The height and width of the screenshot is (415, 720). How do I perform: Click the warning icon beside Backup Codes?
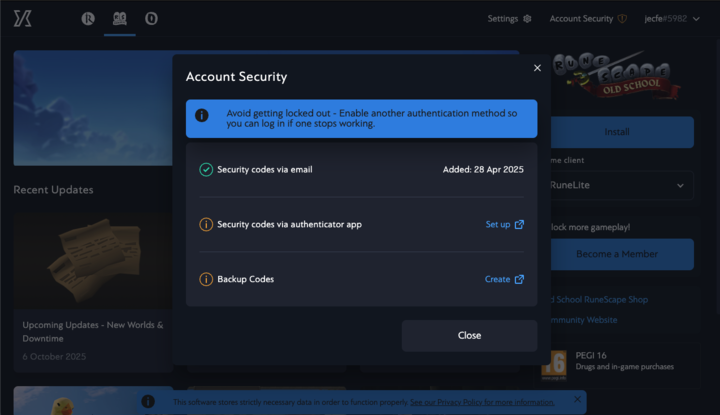[x=206, y=280]
